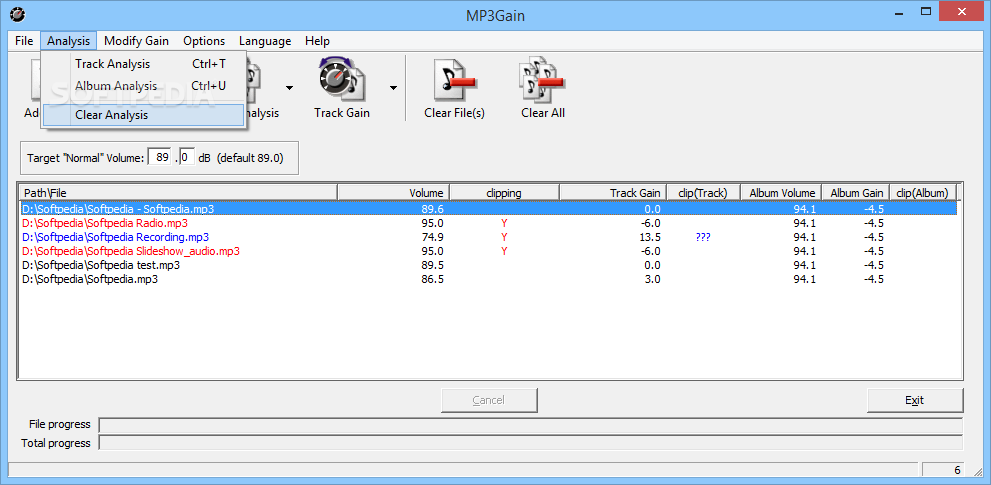
Task: Click the File progress bar
Action: pyautogui.click(x=531, y=425)
